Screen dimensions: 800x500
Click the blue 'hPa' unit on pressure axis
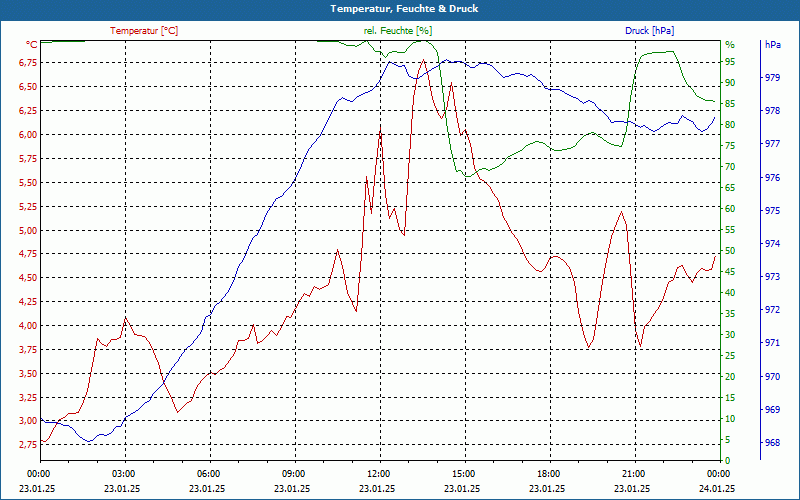[772, 45]
